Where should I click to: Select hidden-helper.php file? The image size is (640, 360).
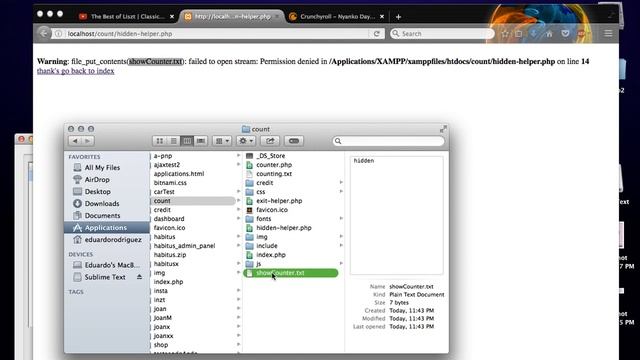coord(284,227)
